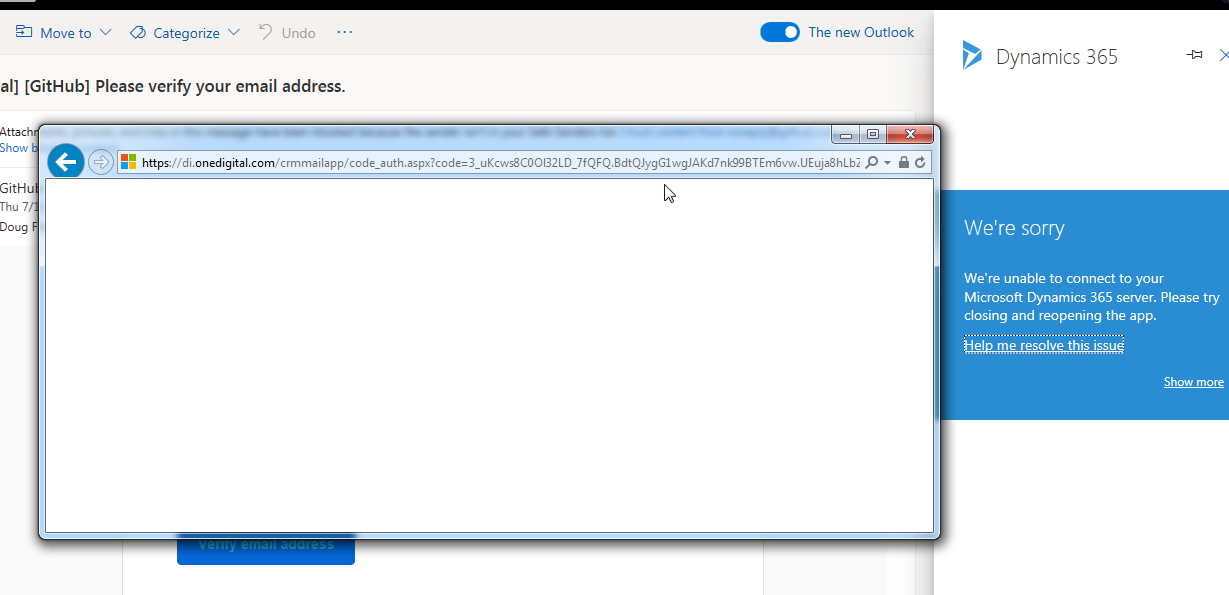This screenshot has width=1229, height=595.
Task: Click the Dynamics 365 logo icon
Action: pos(972,55)
